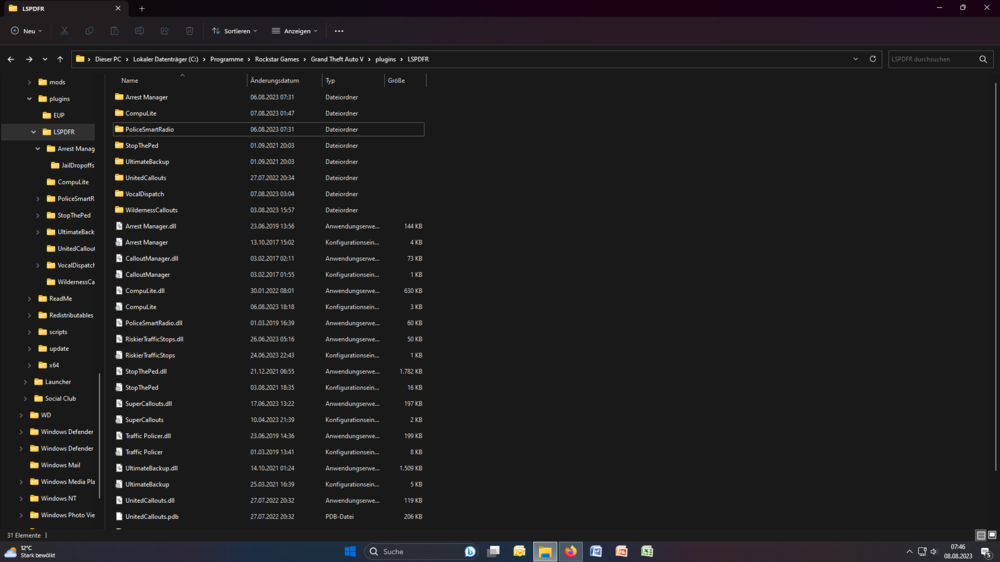Click the Cut scissors icon in toolbar
Image resolution: width=1000 pixels, height=562 pixels.
coord(64,31)
